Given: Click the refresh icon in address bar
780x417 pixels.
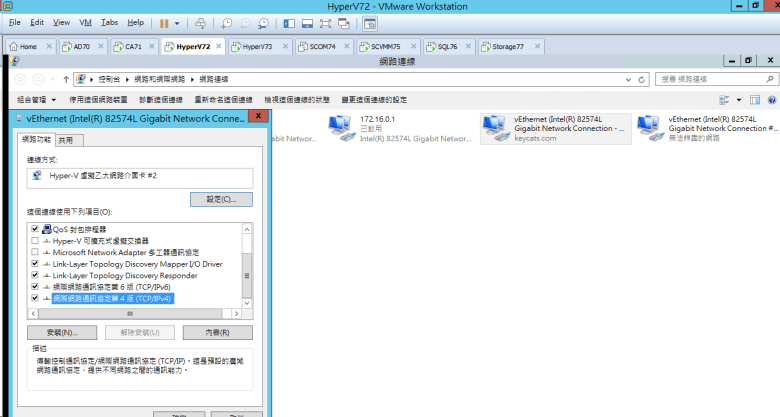Looking at the screenshot, I should pos(641,78).
